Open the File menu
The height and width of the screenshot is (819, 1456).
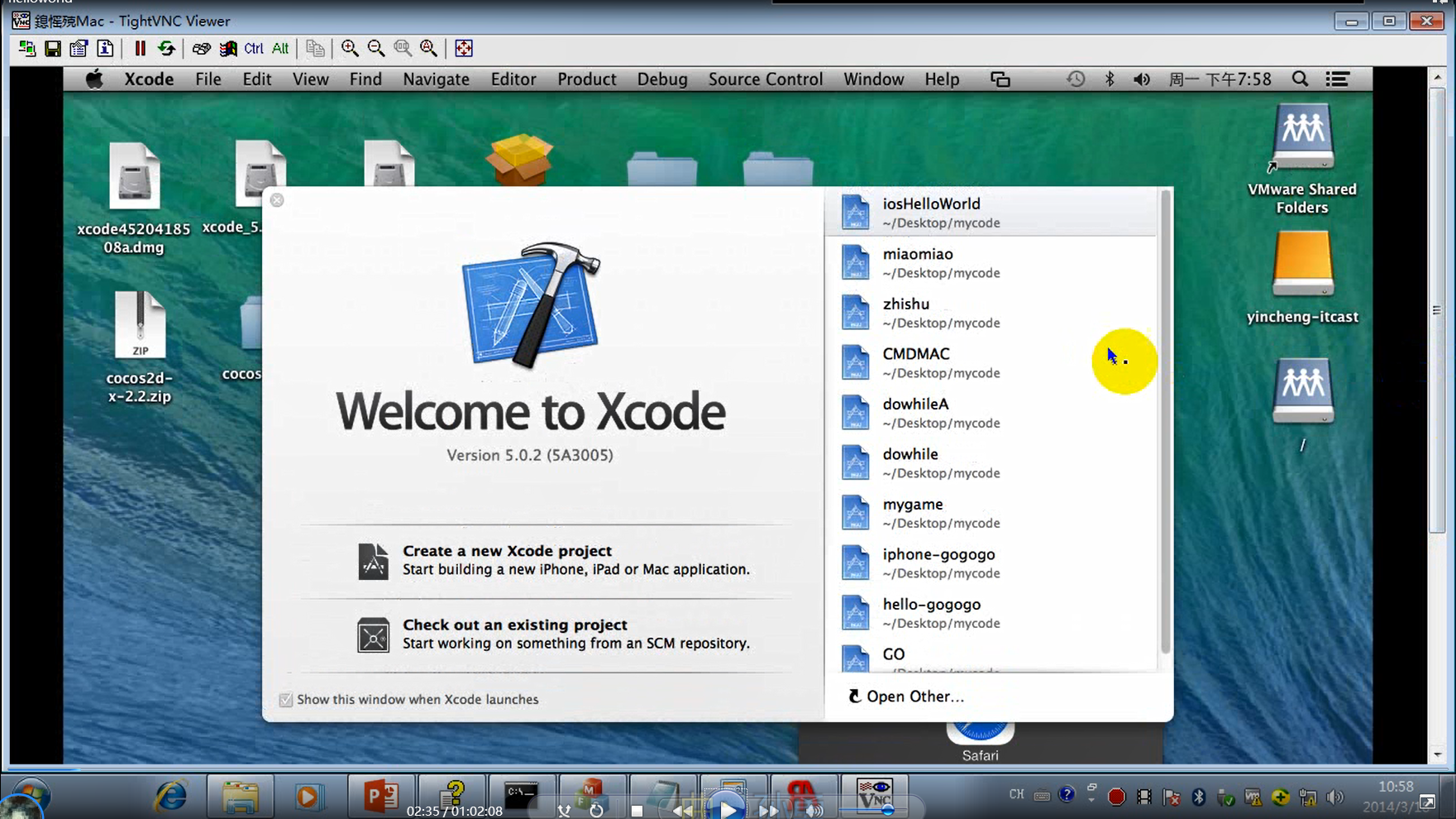tap(208, 79)
